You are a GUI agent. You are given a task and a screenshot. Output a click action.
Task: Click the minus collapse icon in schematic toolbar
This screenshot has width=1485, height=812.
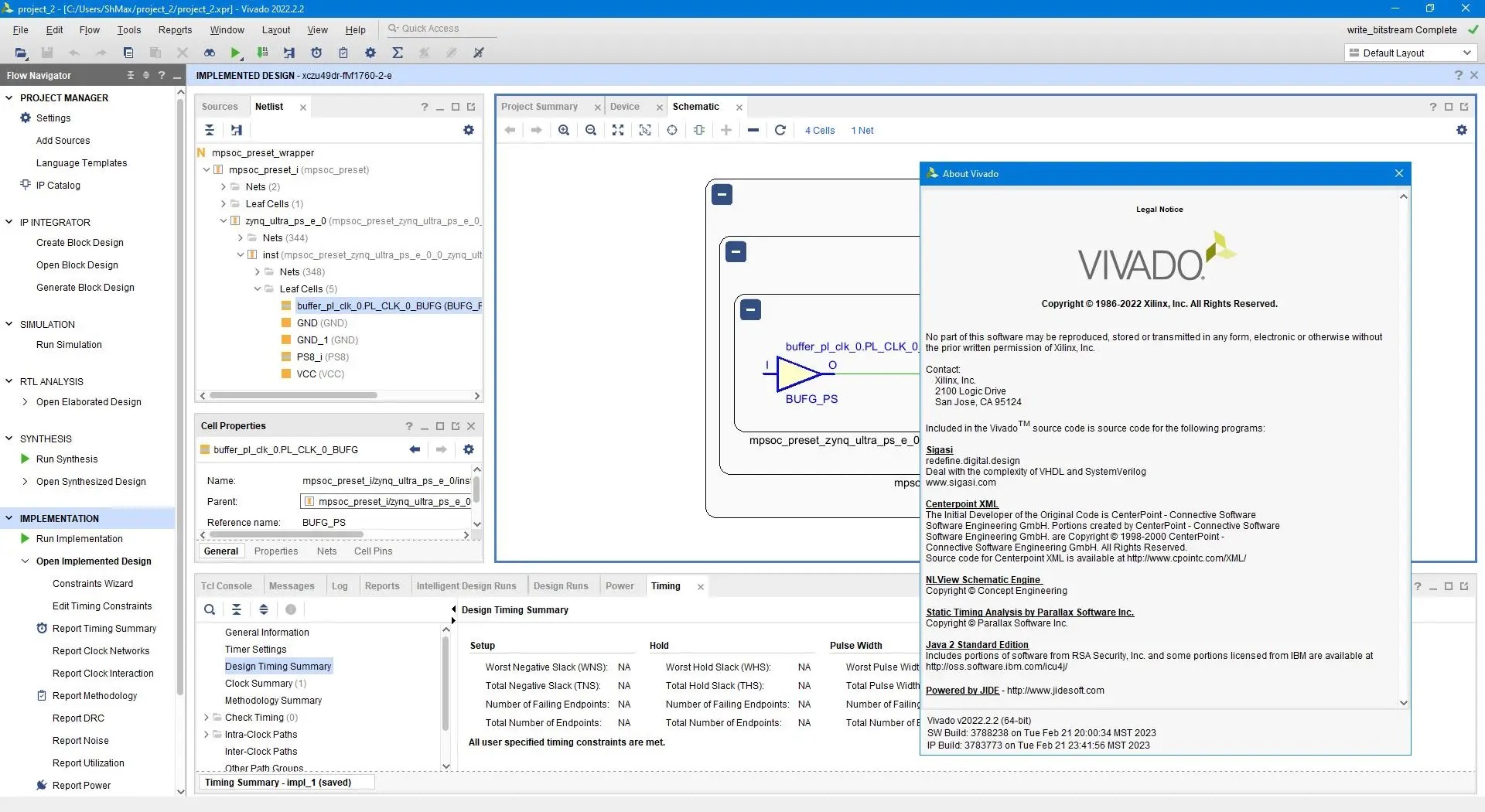click(753, 130)
